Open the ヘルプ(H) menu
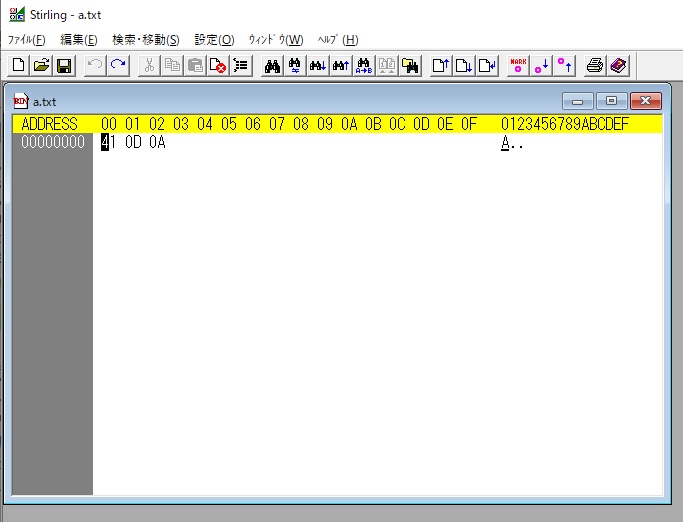 click(338, 40)
